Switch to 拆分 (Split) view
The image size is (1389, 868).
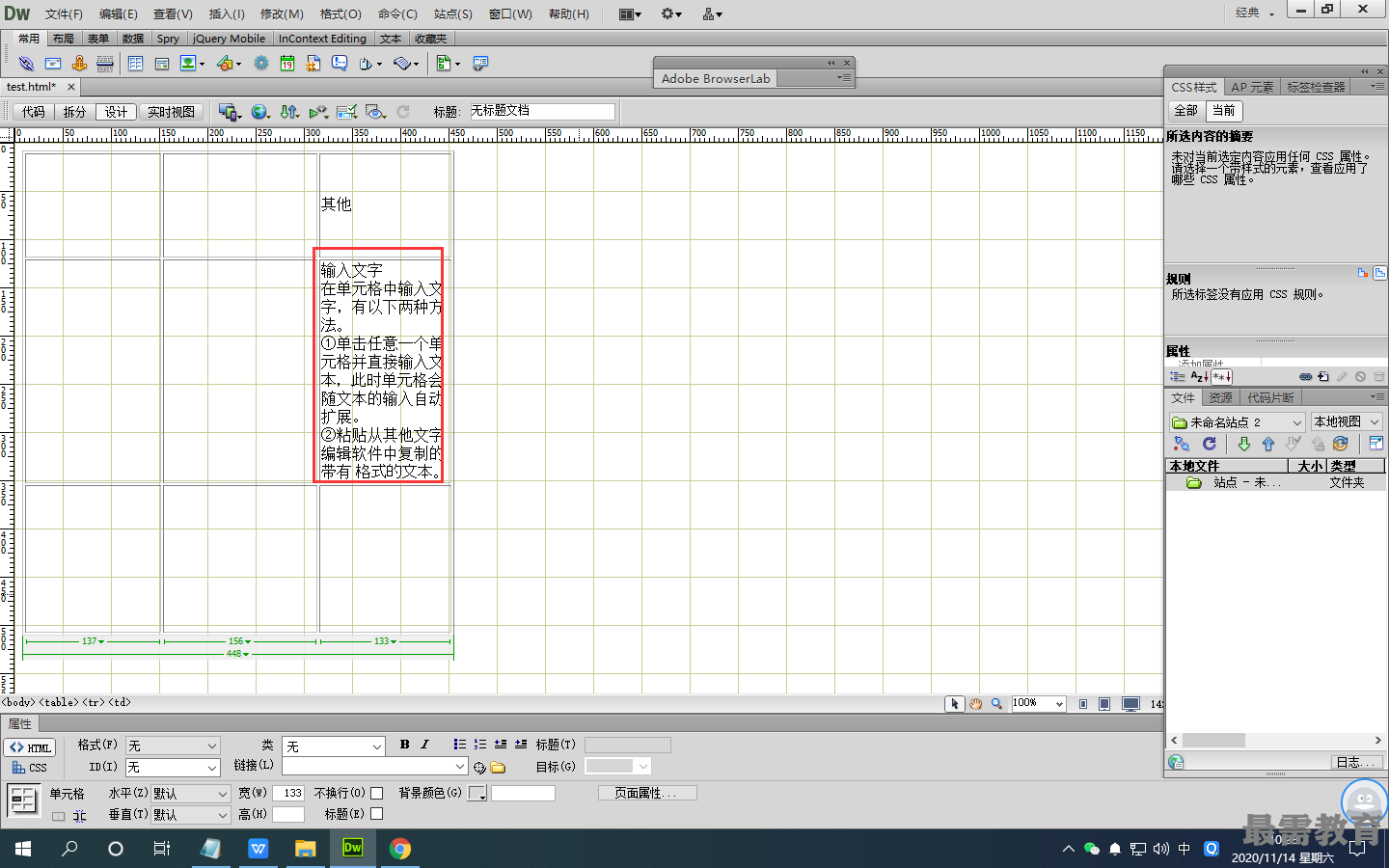click(x=74, y=112)
